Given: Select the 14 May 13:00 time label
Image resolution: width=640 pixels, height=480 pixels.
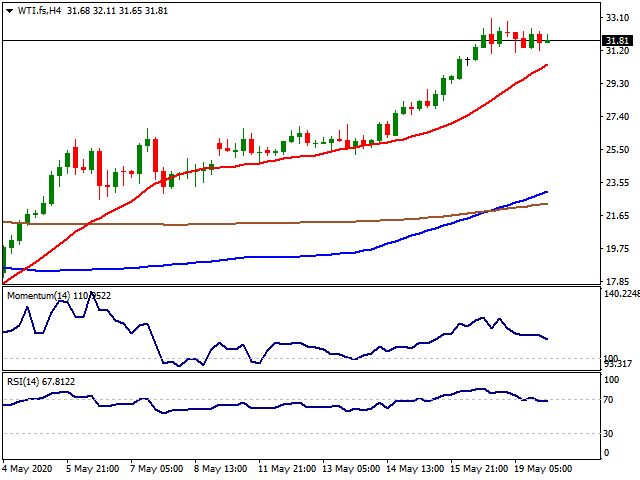Looking at the screenshot, I should (415, 469).
